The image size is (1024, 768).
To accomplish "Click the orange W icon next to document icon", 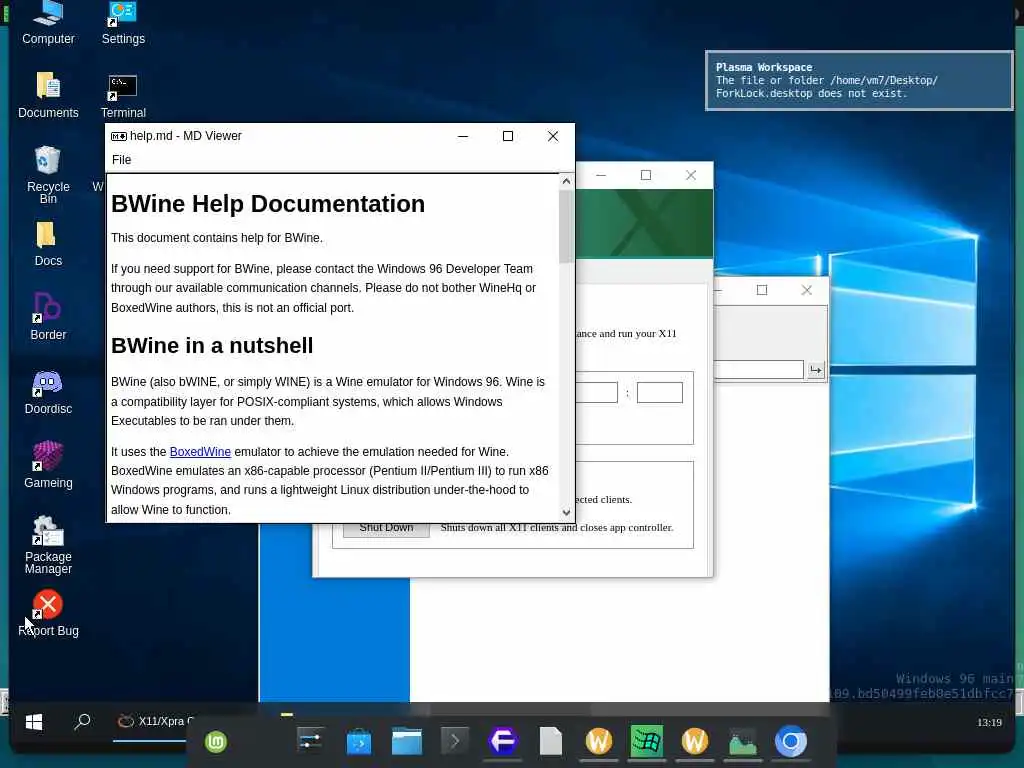I will (599, 741).
